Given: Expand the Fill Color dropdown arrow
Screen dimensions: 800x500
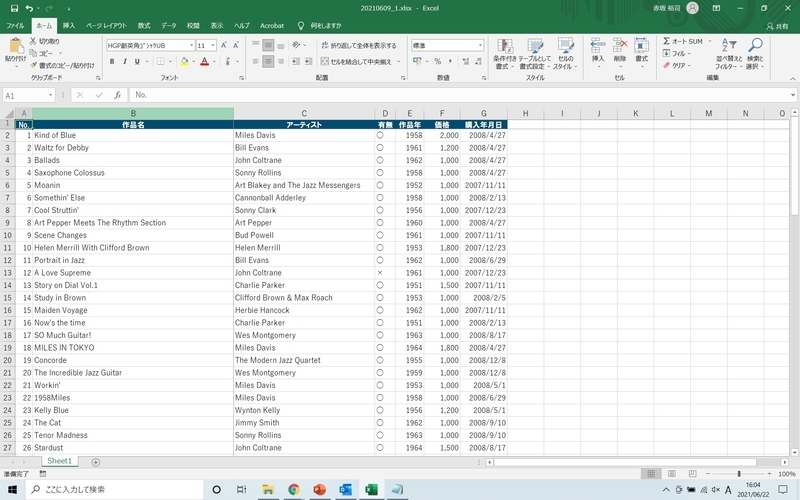Looking at the screenshot, I should 194,61.
